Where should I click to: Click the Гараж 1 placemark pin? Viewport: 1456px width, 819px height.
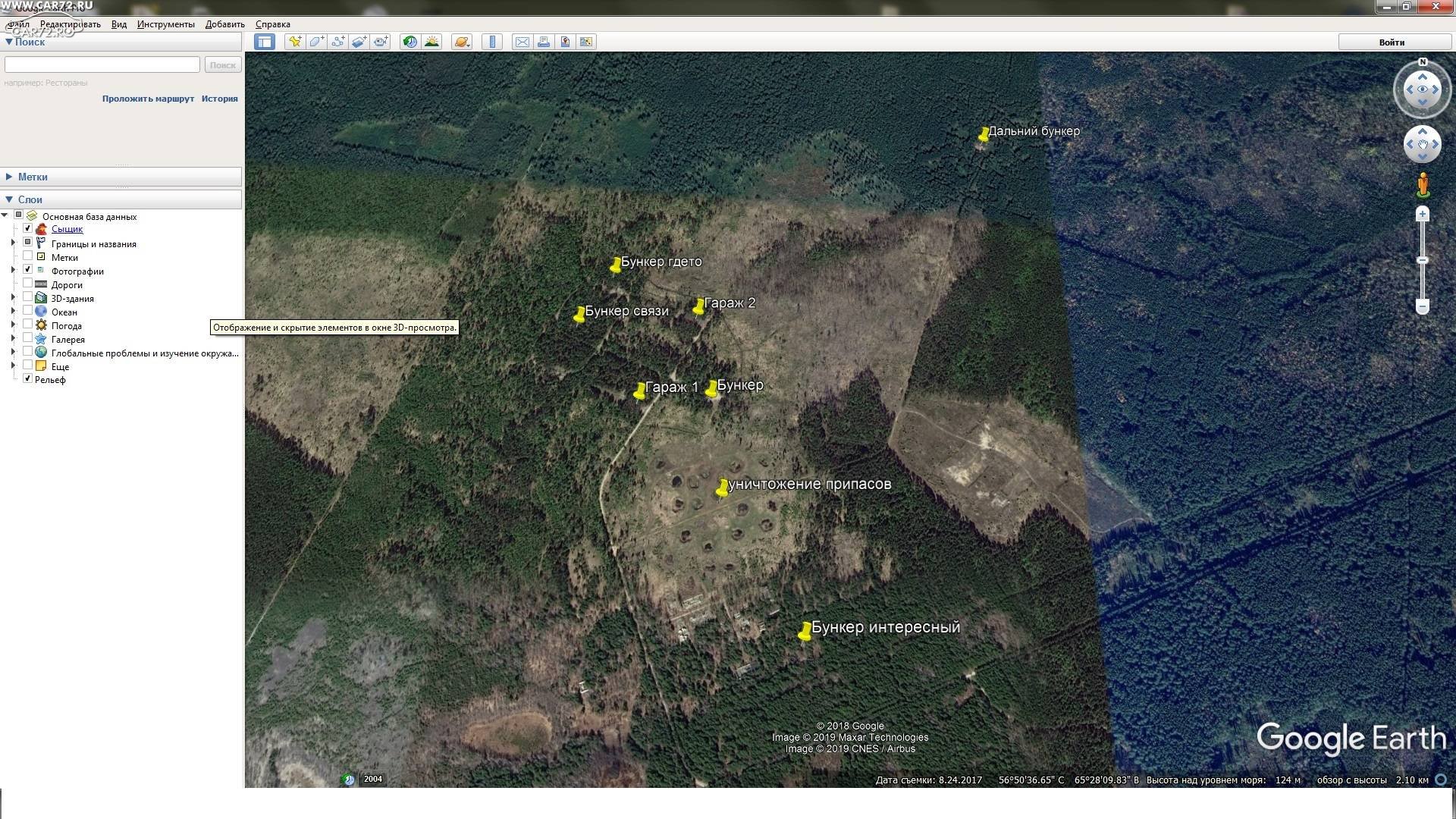pos(639,392)
